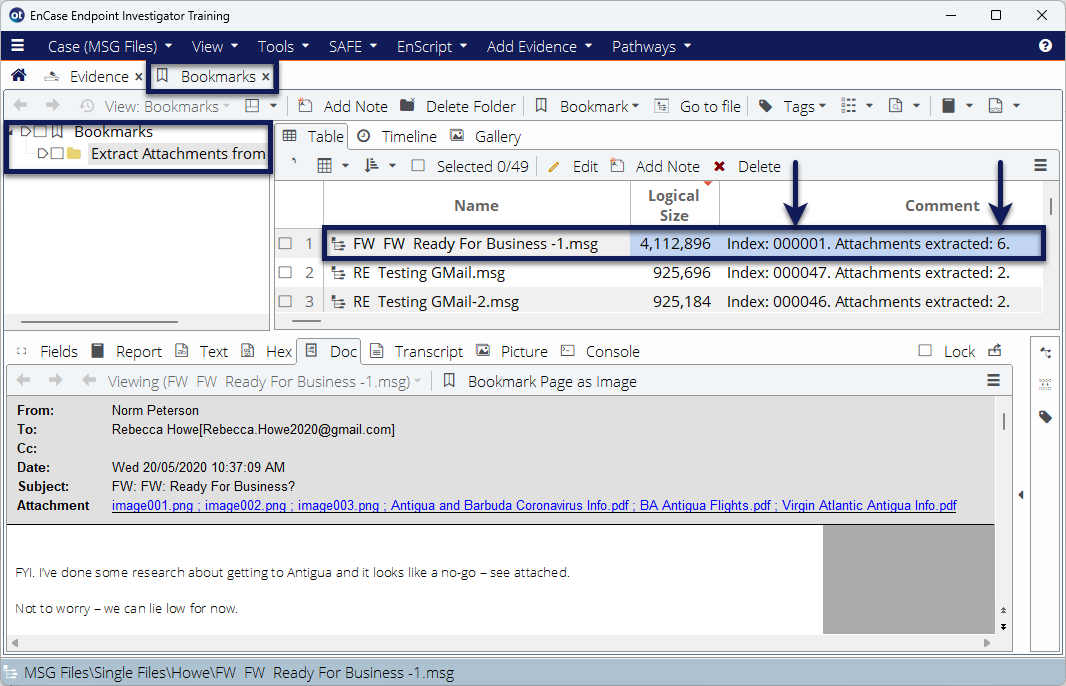Click the viewer forward arrow

click(x=56, y=380)
